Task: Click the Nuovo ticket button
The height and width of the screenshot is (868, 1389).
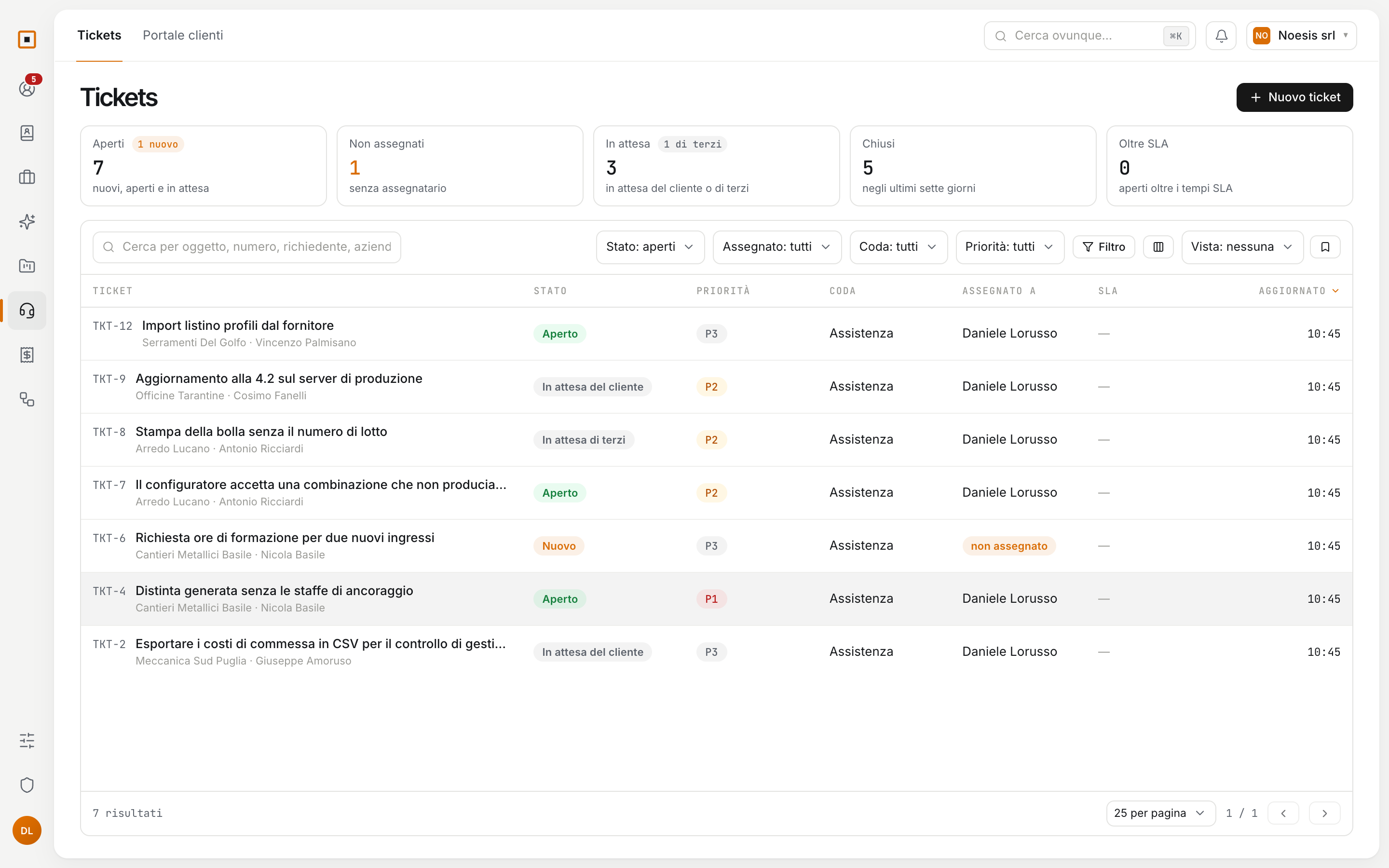Action: (x=1294, y=97)
